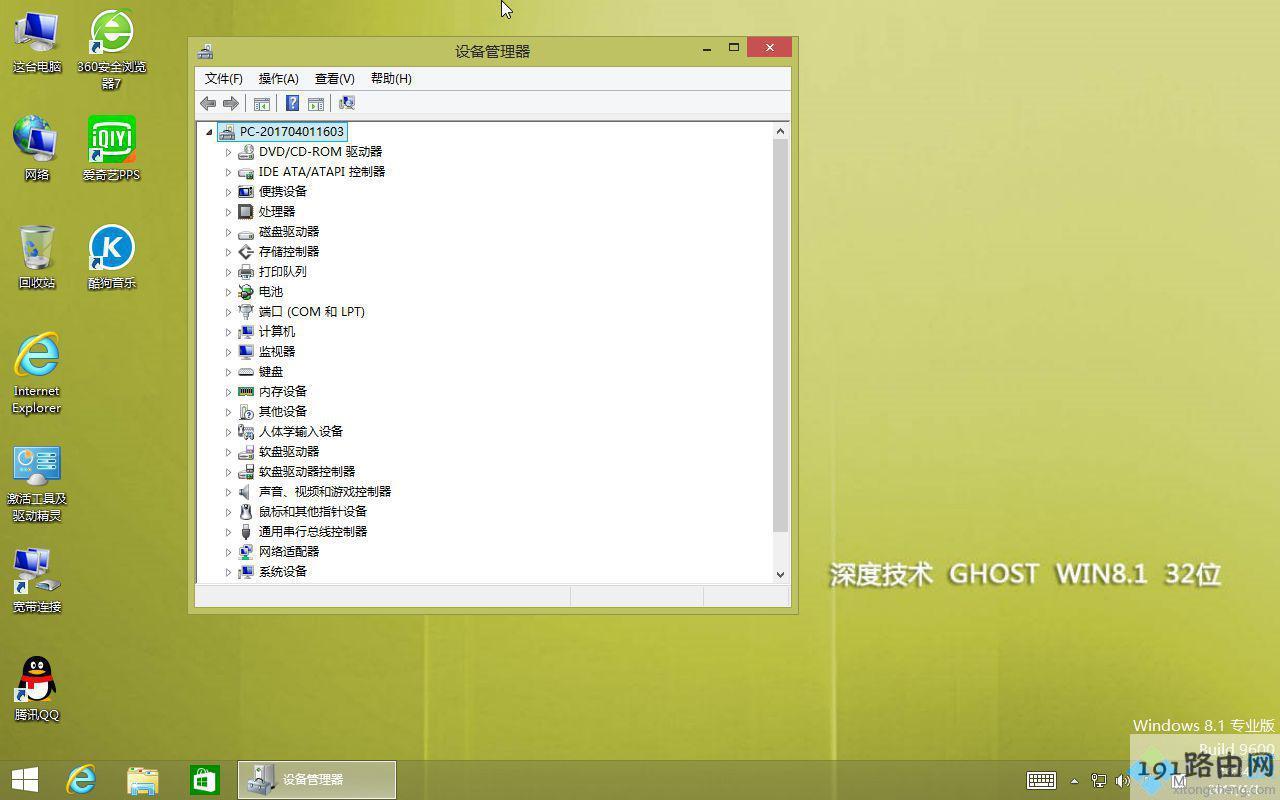Select the 其他设备 tree item
This screenshot has width=1280, height=800.
[283, 411]
